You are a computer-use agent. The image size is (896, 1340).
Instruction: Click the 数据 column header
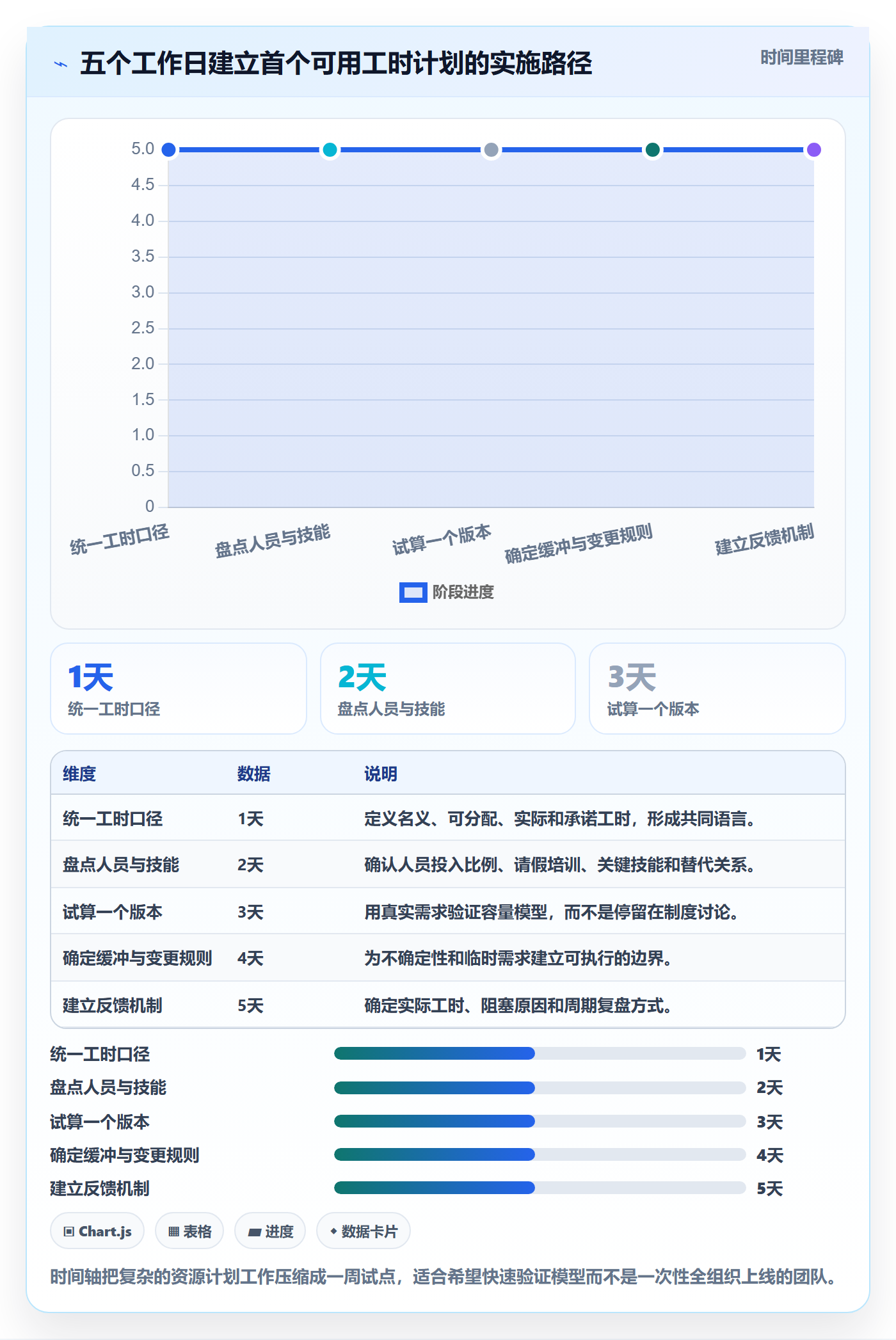point(254,774)
